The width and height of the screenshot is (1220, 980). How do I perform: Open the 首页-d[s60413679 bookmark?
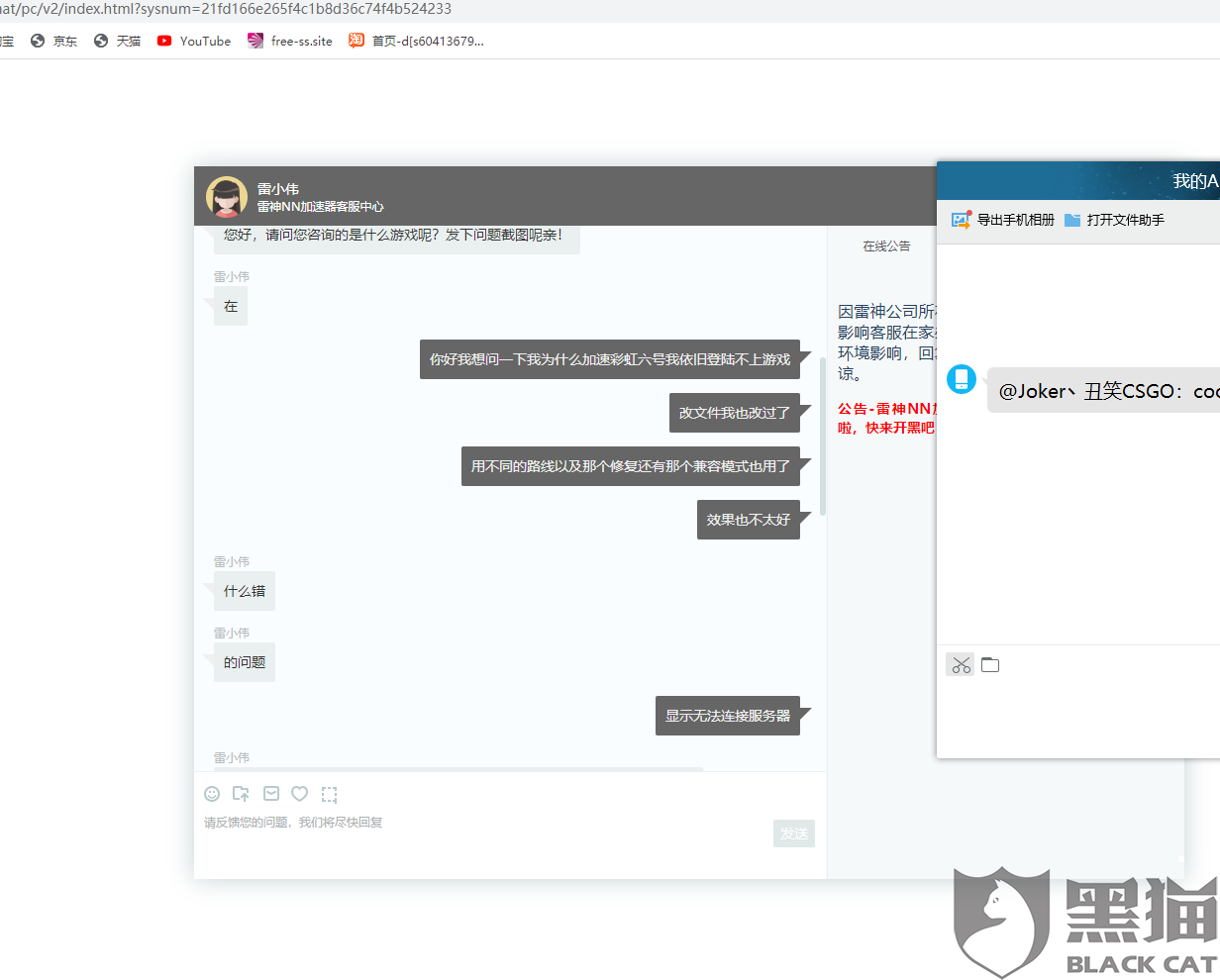(x=416, y=41)
